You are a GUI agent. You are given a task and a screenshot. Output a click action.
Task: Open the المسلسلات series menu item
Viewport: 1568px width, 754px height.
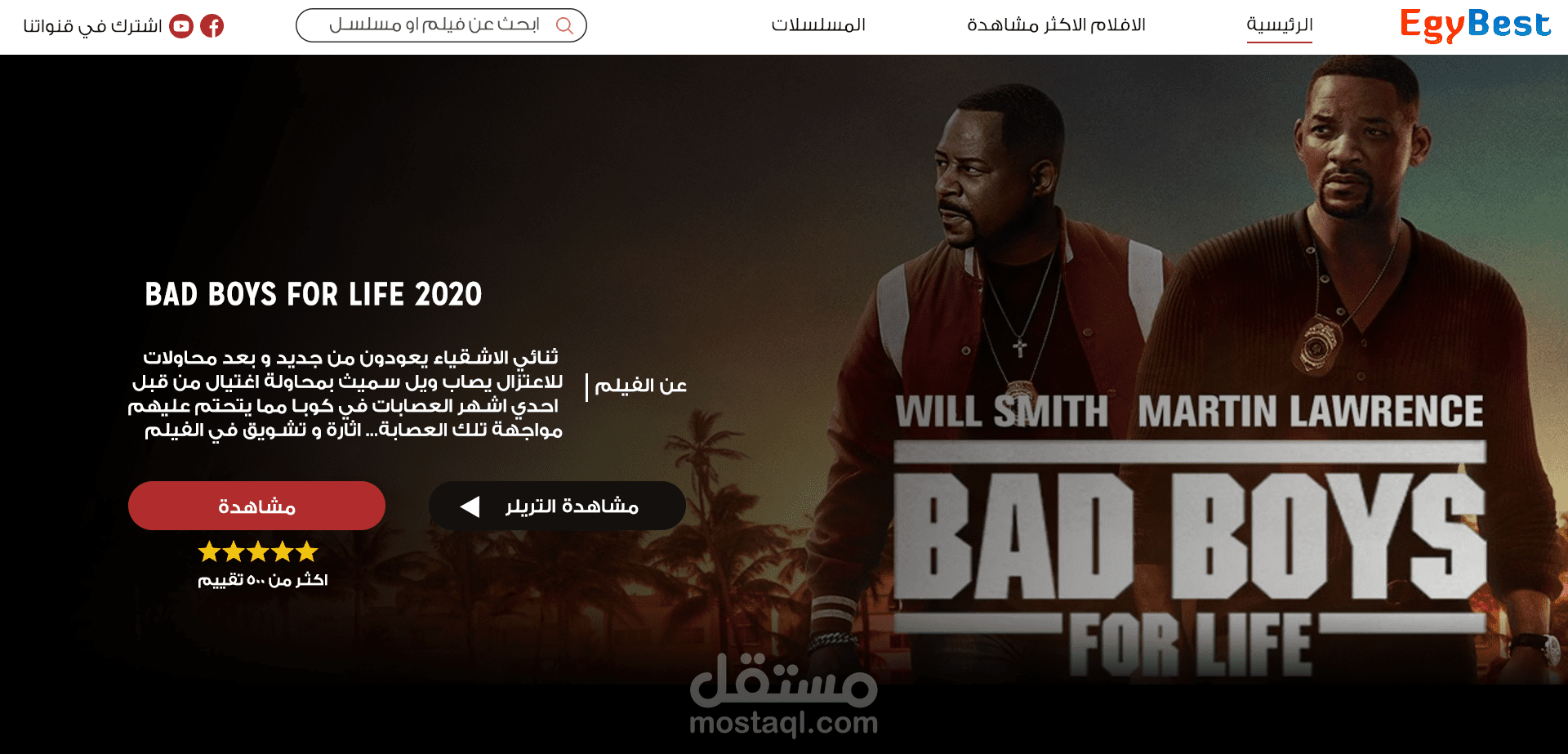818,25
